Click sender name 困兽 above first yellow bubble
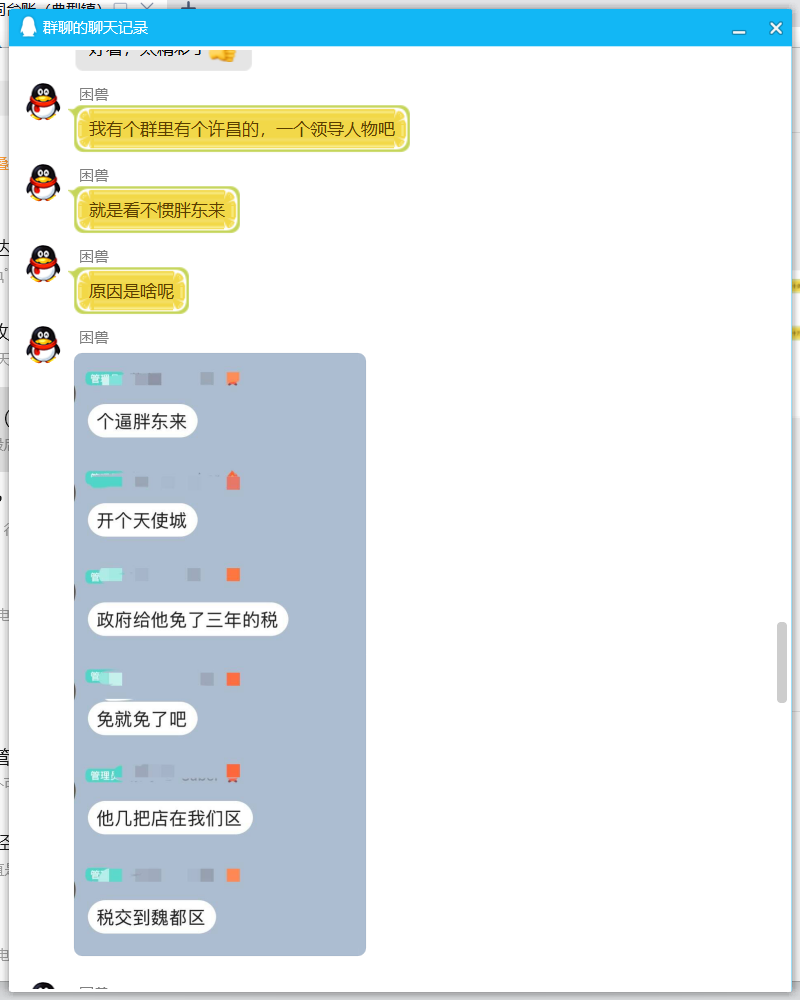This screenshot has height=1000, width=800. (x=94, y=94)
